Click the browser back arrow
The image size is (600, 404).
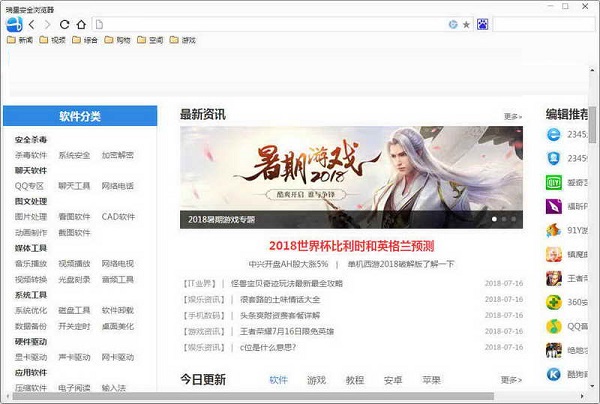[x=32, y=23]
